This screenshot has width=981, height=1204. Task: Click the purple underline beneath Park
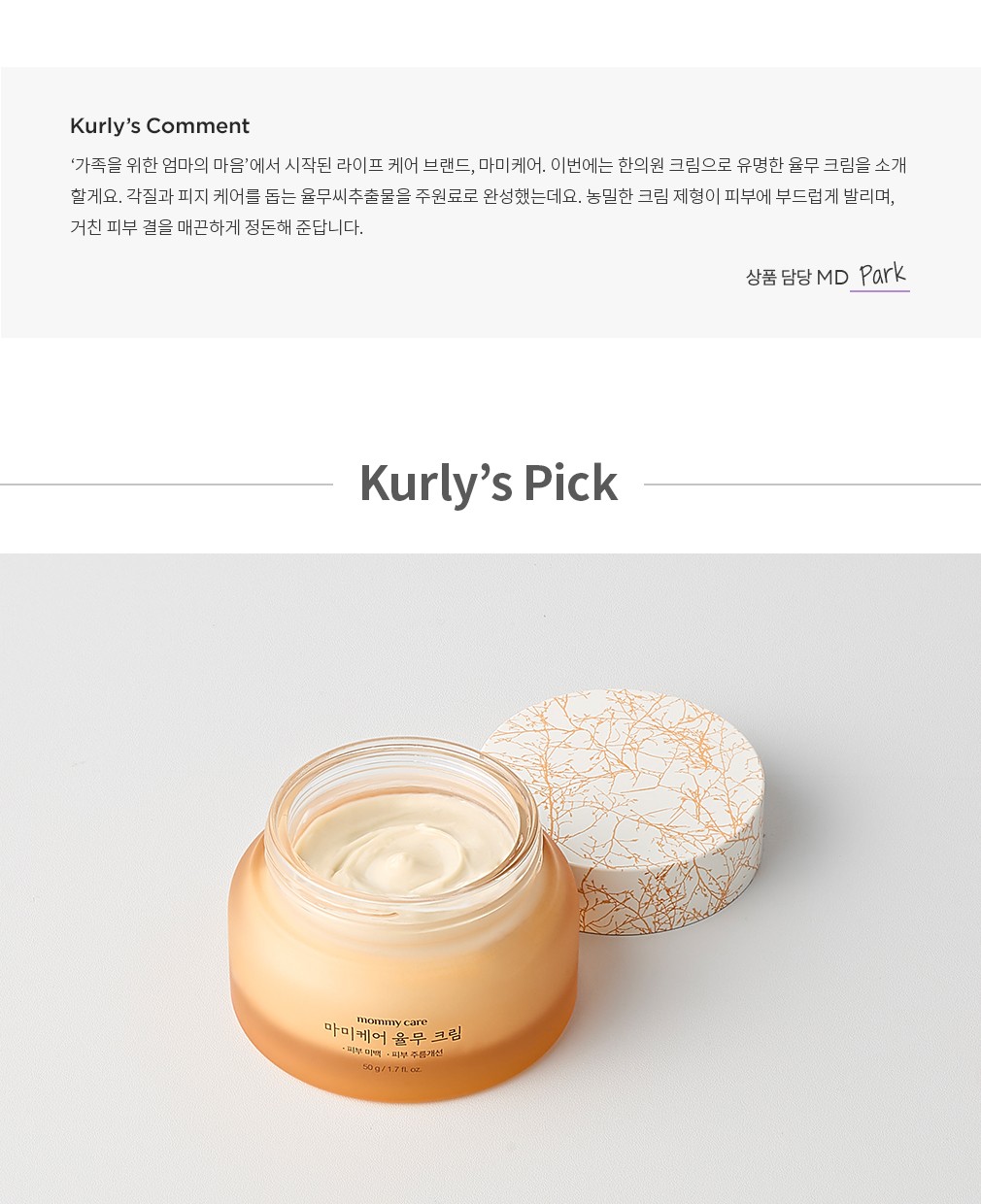tap(880, 290)
